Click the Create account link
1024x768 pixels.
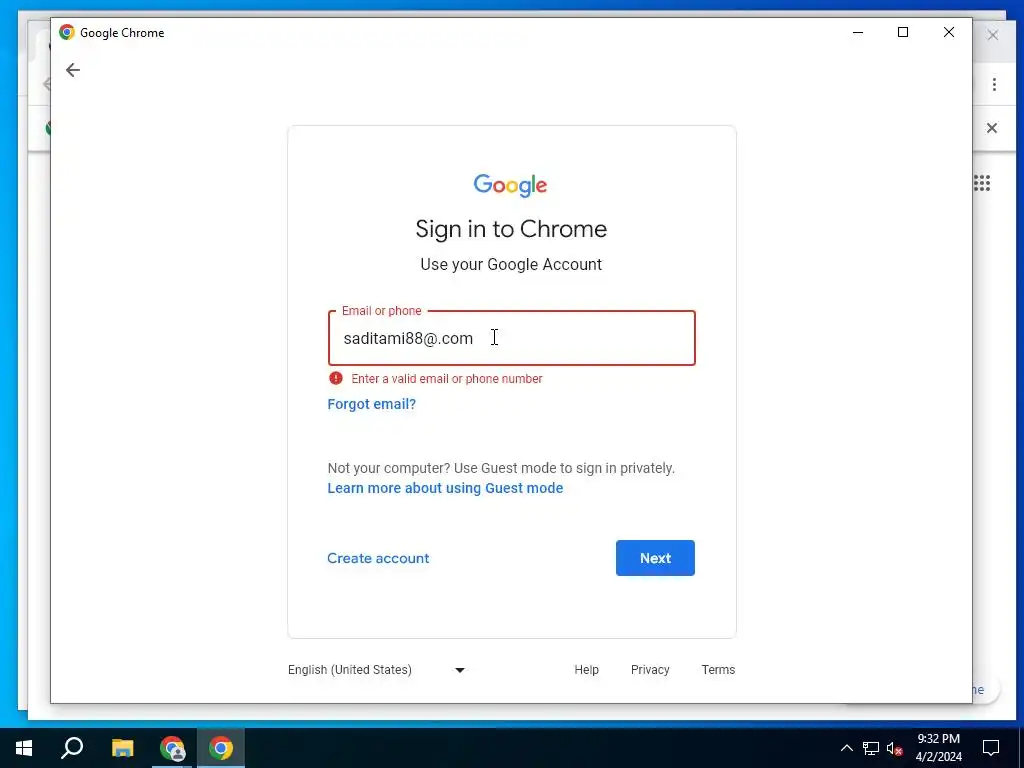[x=378, y=558]
